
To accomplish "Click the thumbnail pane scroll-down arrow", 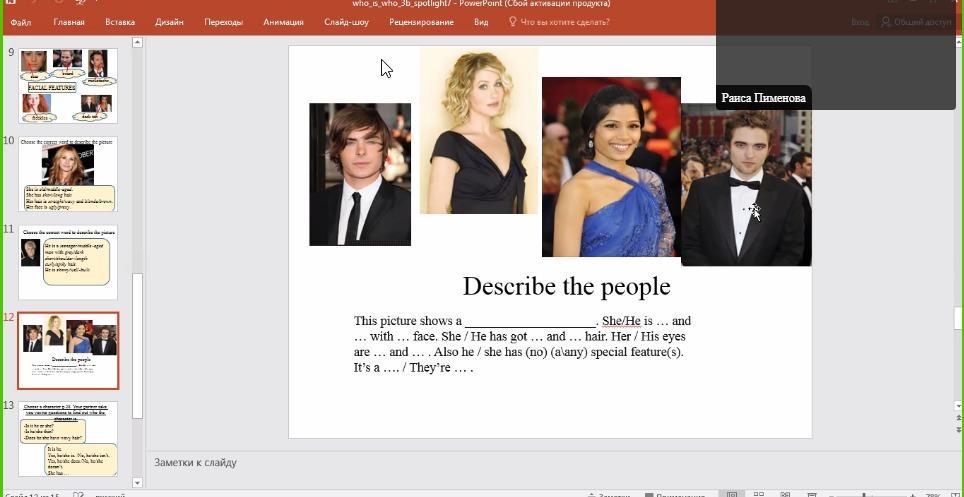I will point(137,483).
